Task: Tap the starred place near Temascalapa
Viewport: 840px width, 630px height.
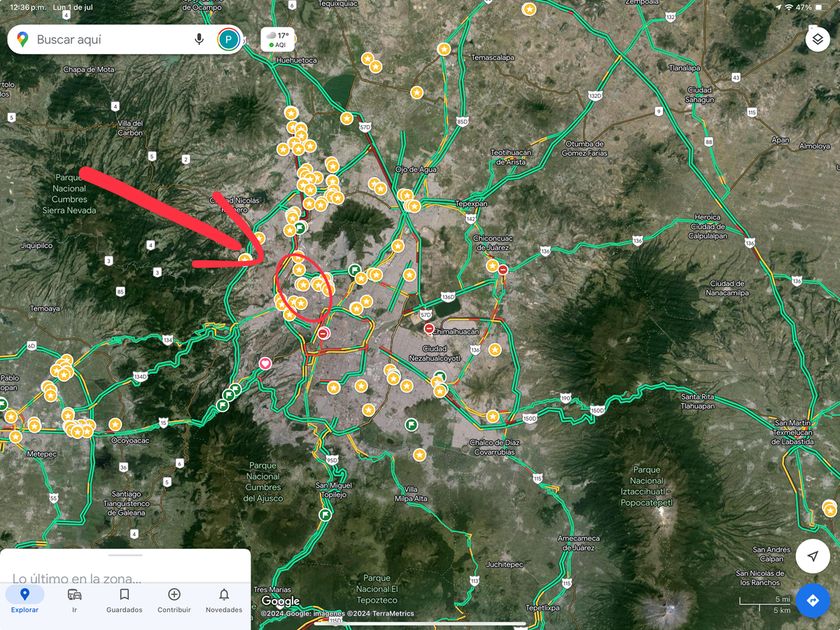Action: tap(444, 49)
